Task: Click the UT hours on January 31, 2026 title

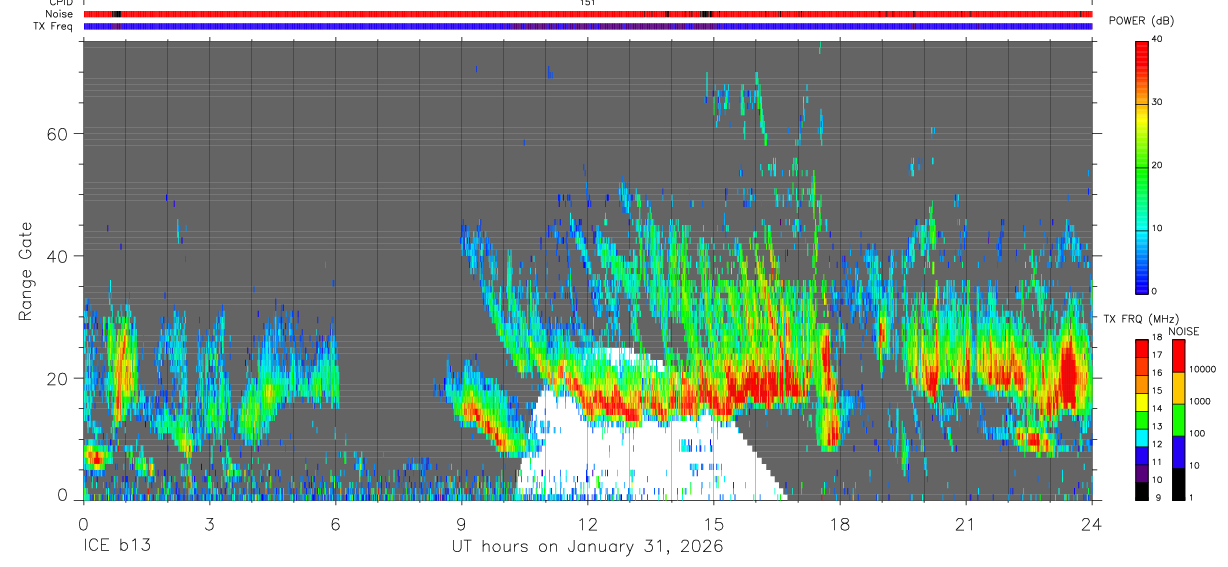Action: (586, 548)
